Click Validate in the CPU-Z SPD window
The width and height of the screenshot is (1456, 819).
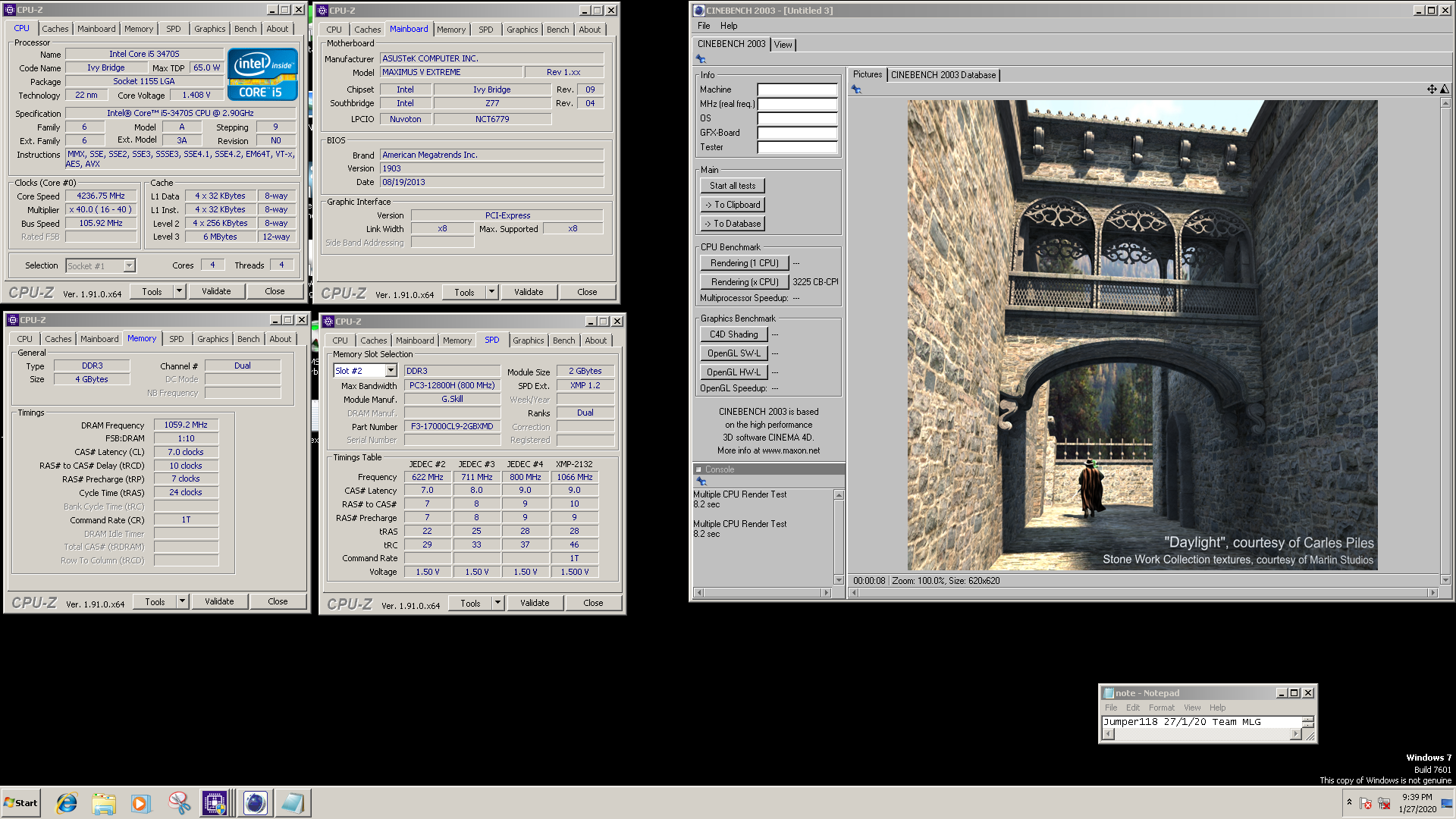click(x=535, y=603)
